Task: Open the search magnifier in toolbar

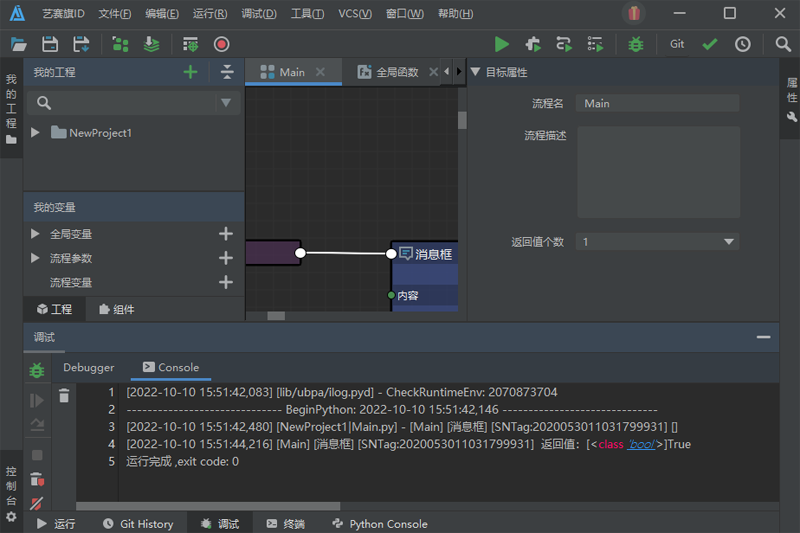Action: (x=783, y=44)
